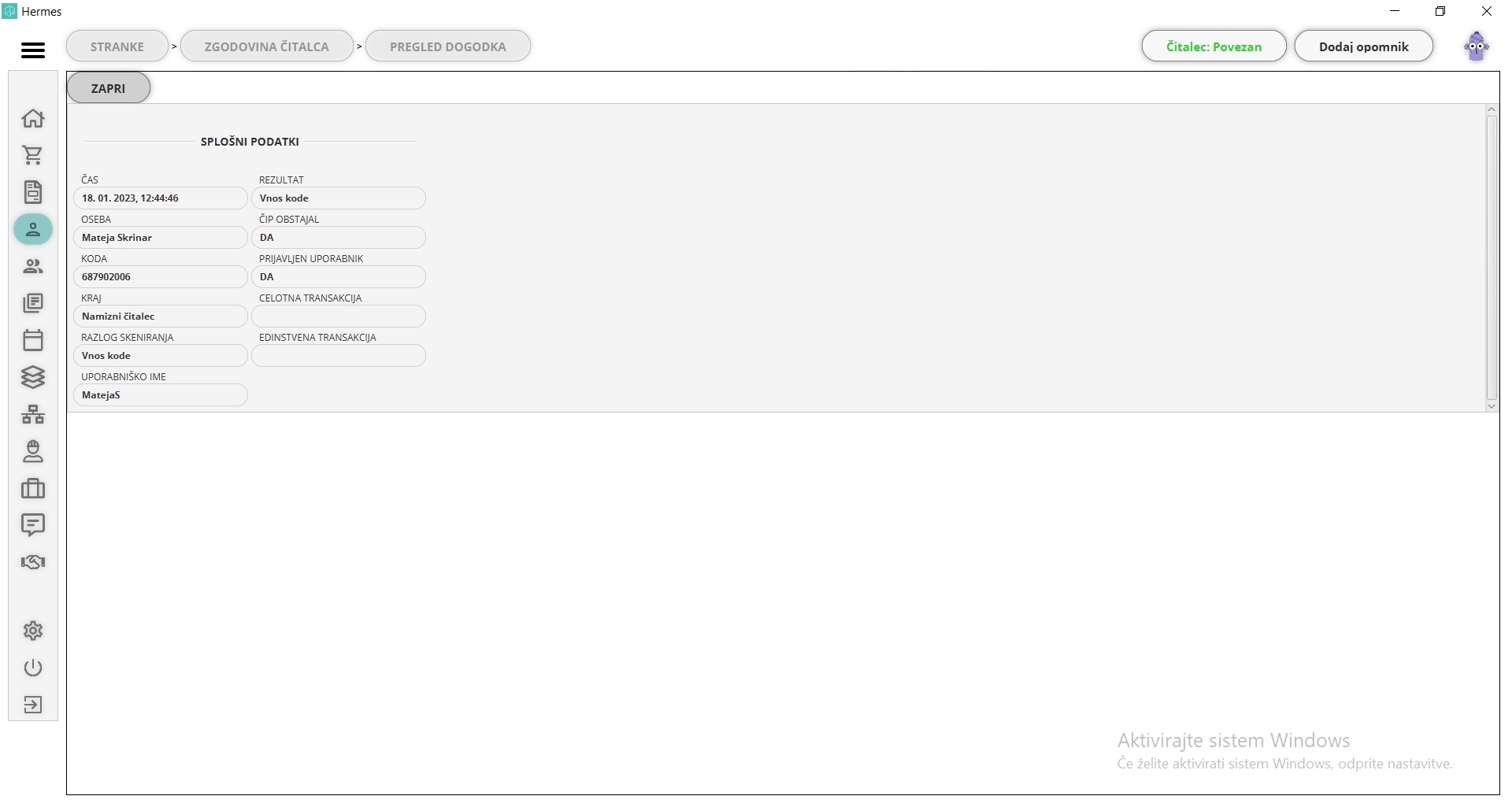Go to the Home icon in sidebar

pos(33,118)
